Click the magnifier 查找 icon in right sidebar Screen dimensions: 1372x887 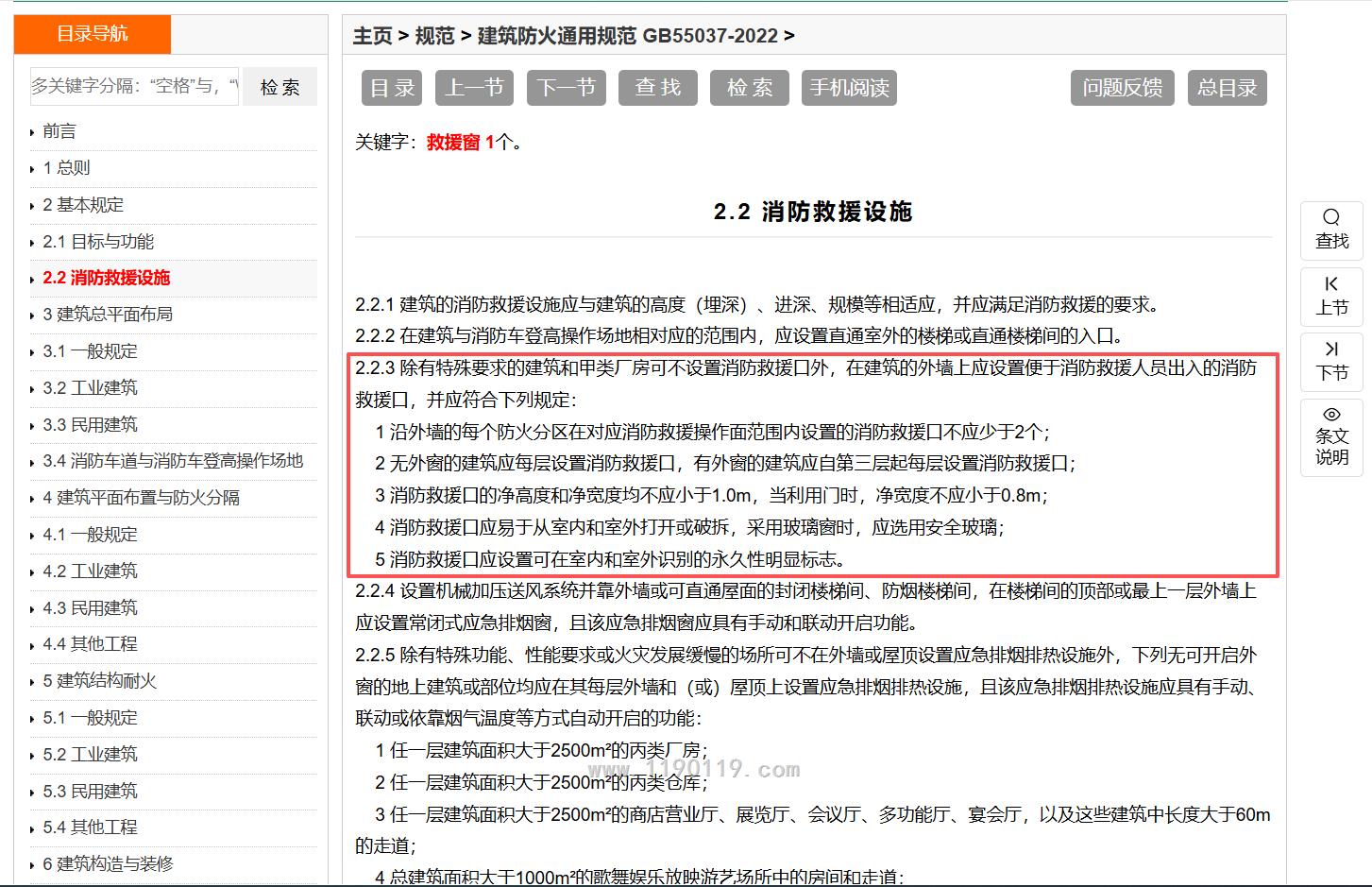tap(1331, 218)
